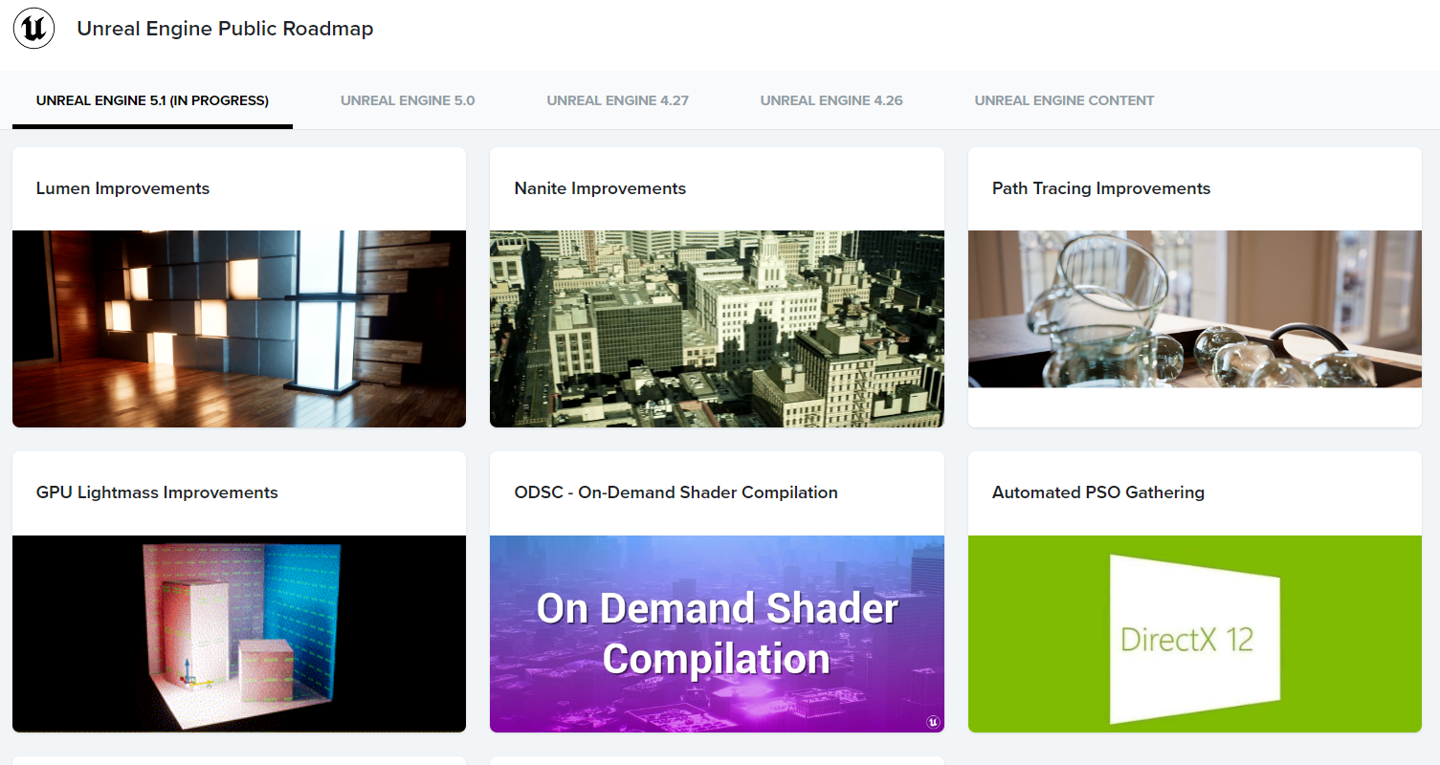
Task: Switch to the Unreal Engine 5.0 tab
Action: pos(408,100)
